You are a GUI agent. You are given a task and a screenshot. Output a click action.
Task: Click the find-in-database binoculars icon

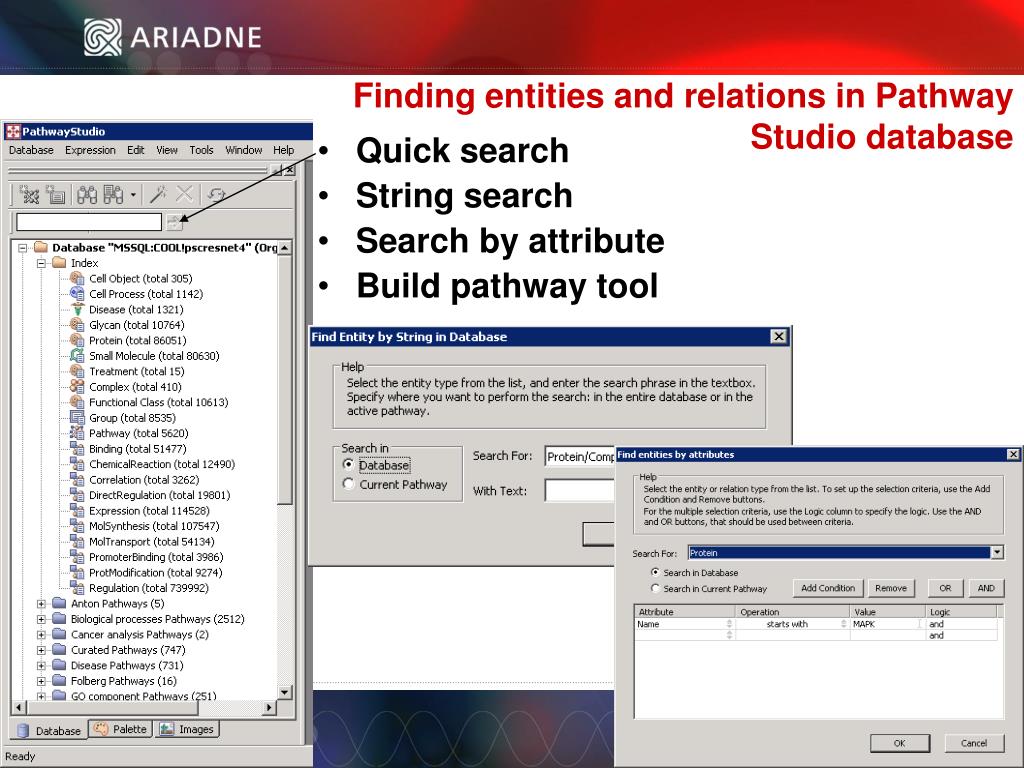pos(113,195)
